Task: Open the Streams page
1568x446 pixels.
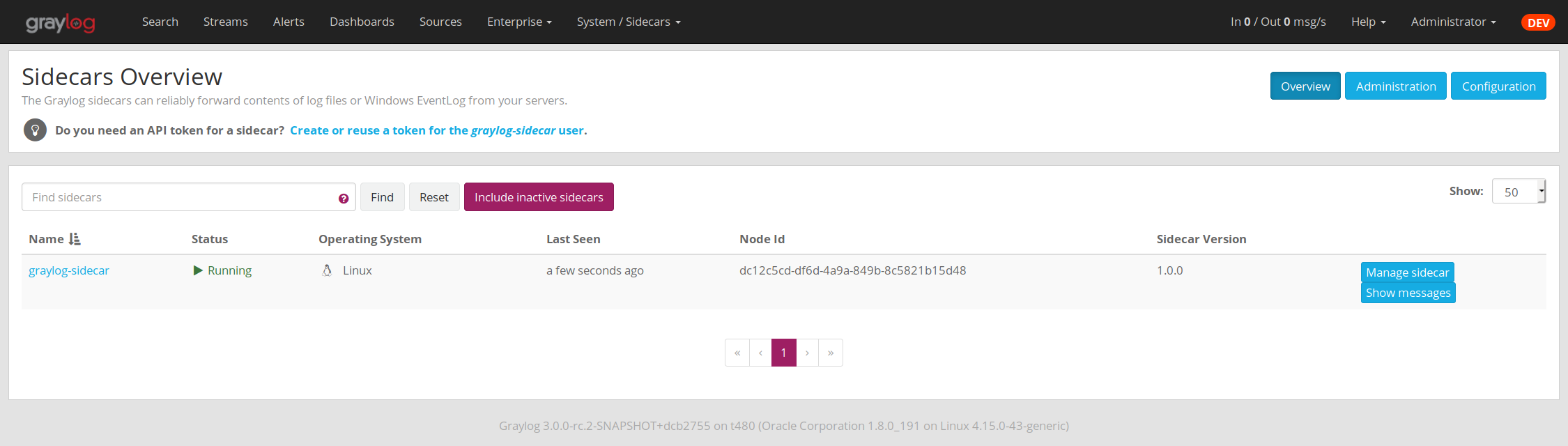Action: 225,22
